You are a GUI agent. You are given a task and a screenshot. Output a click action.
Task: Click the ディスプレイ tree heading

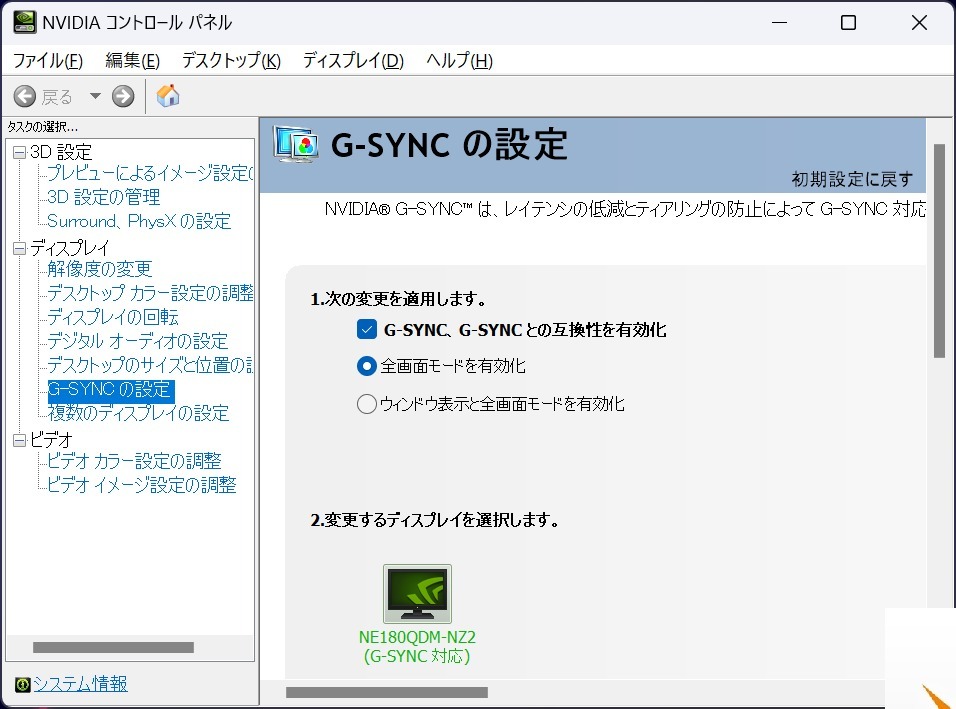tap(70, 248)
